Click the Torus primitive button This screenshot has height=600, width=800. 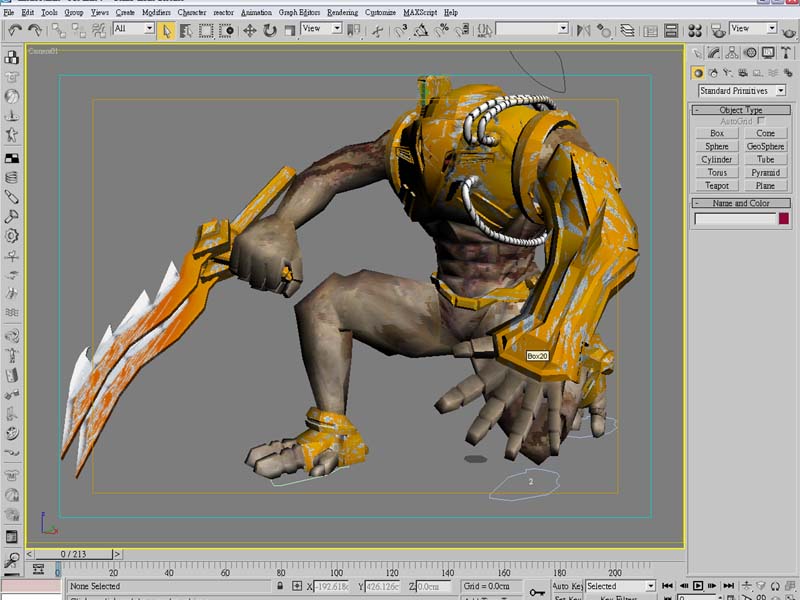coord(717,172)
